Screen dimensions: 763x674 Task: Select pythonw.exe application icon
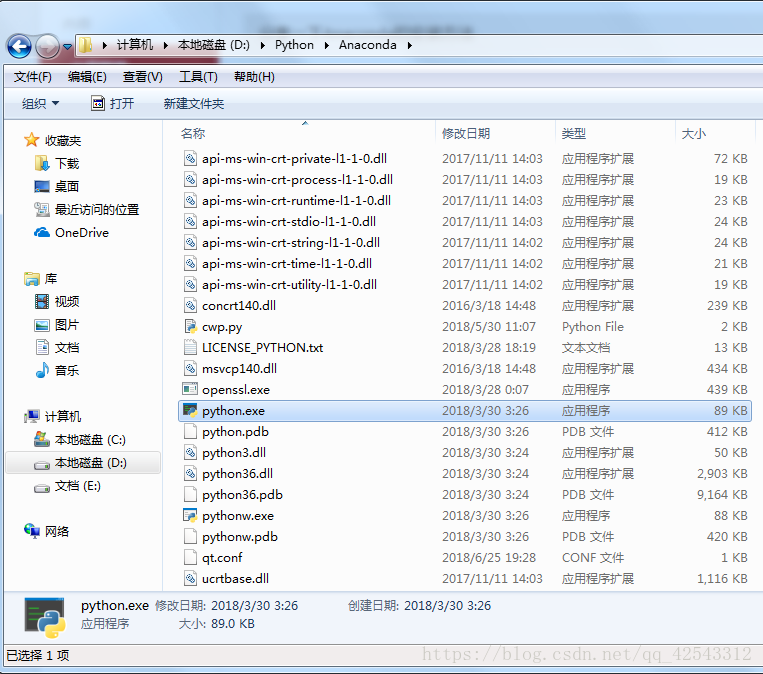(190, 515)
